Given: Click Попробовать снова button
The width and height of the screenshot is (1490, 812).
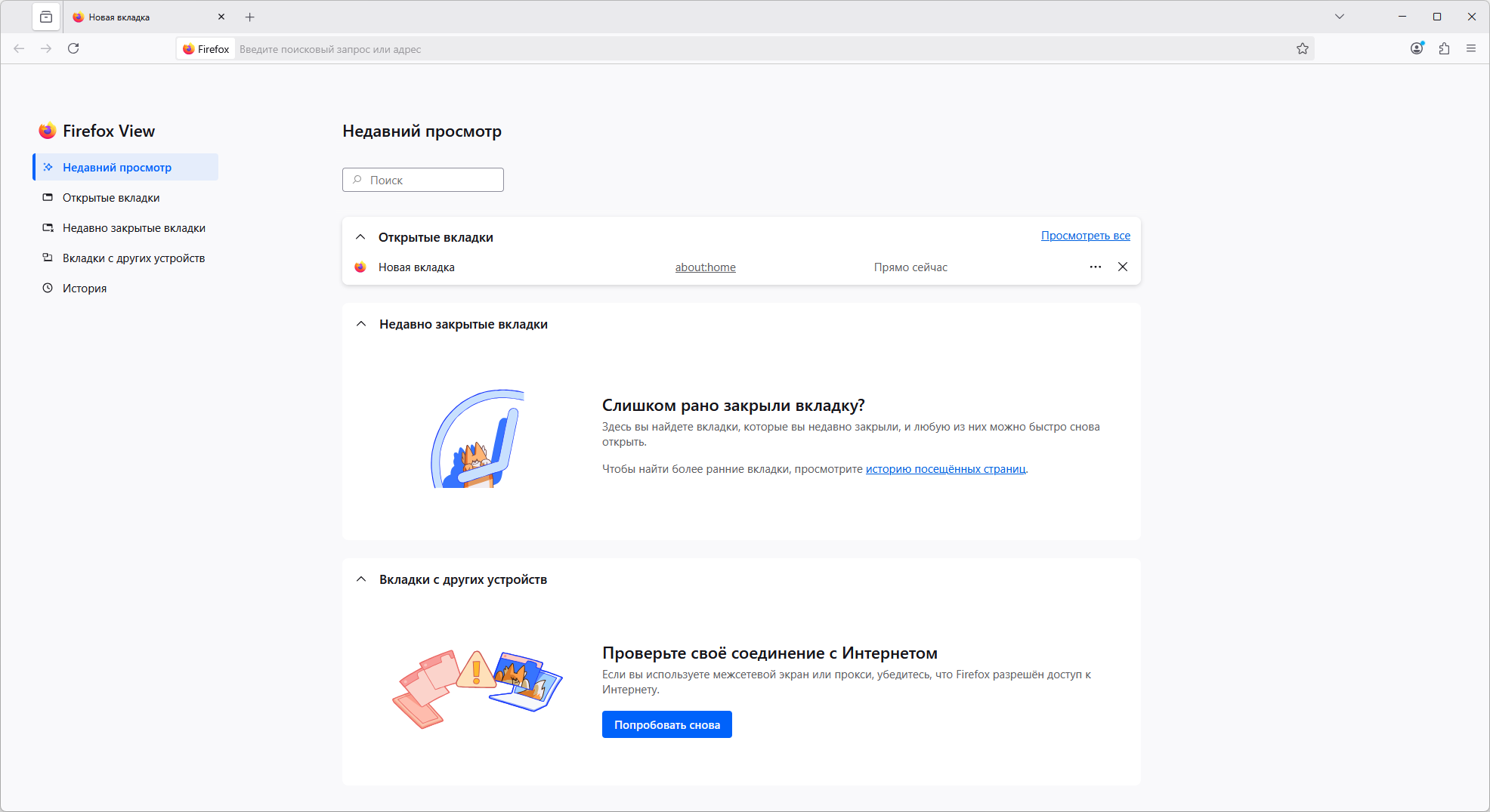Looking at the screenshot, I should click(x=667, y=724).
